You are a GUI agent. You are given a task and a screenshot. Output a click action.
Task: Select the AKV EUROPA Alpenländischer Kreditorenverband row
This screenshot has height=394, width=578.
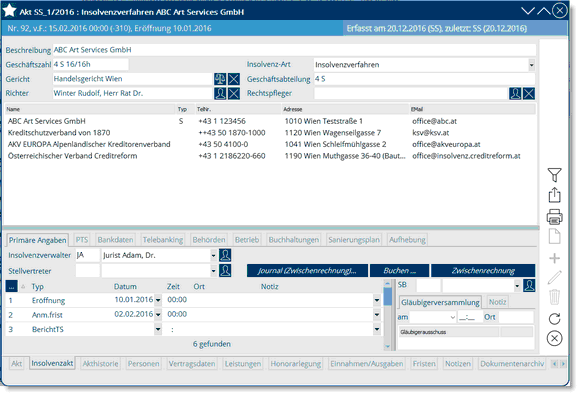pyautogui.click(x=270, y=144)
